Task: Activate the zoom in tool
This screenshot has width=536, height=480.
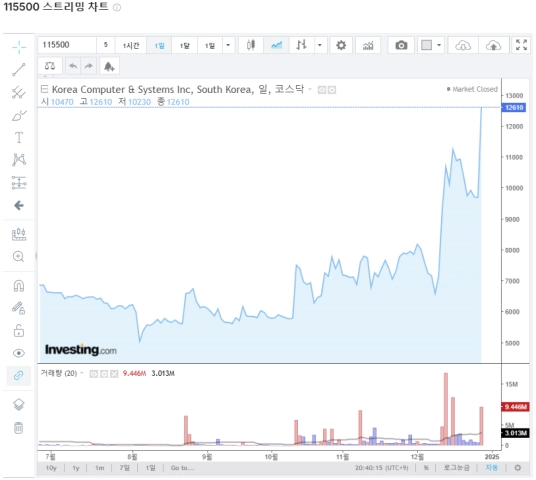Action: pyautogui.click(x=19, y=256)
